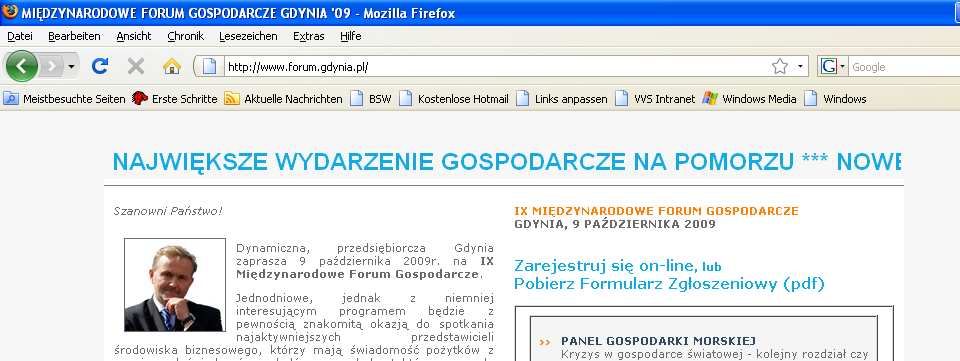The image size is (960, 361).
Task: Click into the Google search field
Action: point(905,67)
